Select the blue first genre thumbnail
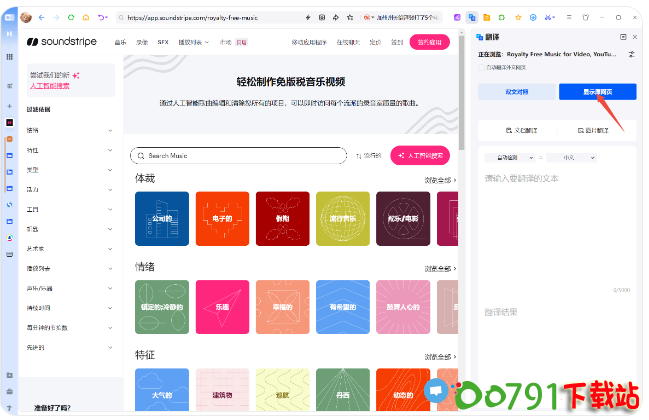This screenshot has width=649, height=420. pyautogui.click(x=161, y=218)
